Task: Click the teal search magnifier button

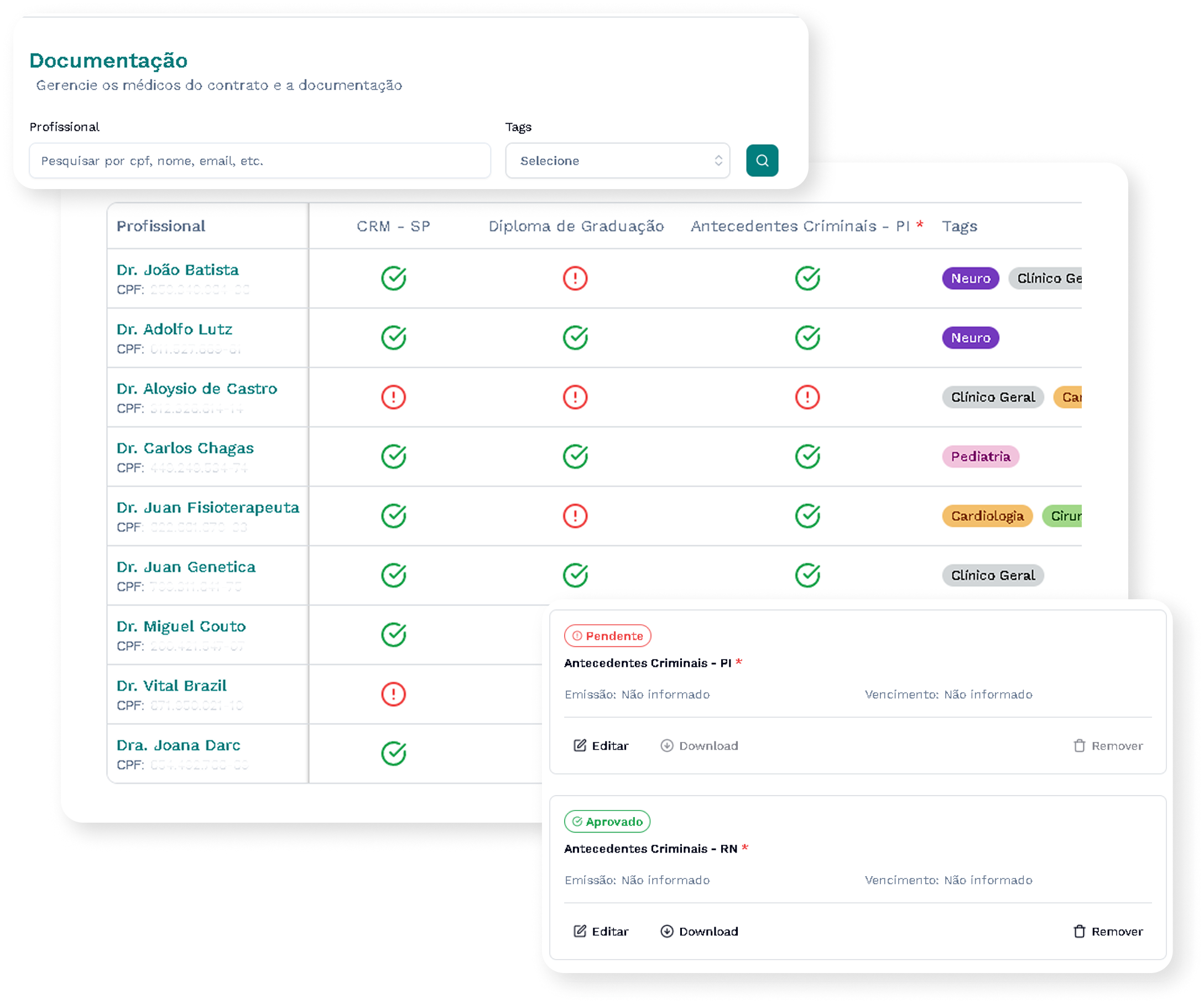Action: tap(762, 160)
